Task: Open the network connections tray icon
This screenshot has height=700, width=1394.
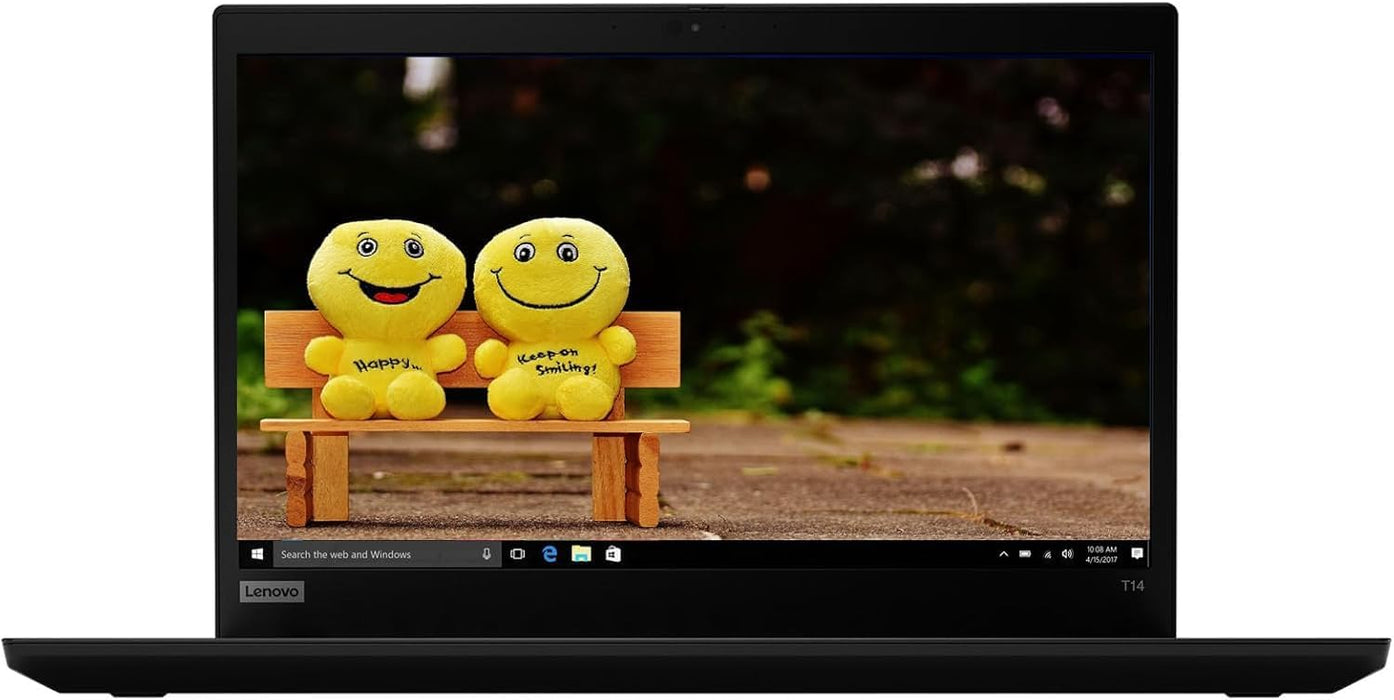Action: (1047, 554)
